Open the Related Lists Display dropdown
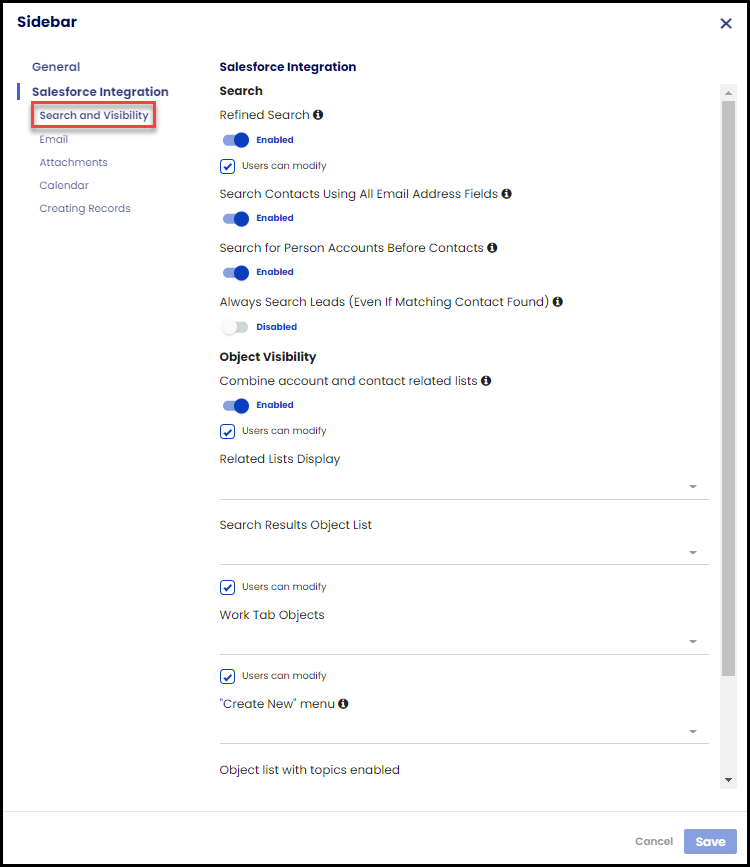The image size is (750, 867). coord(464,487)
